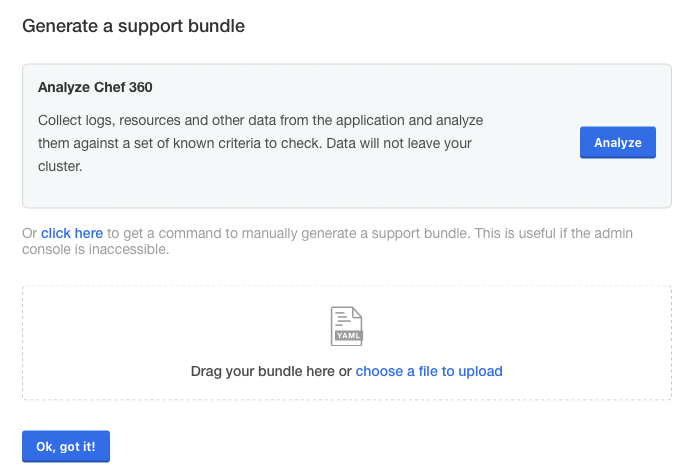The width and height of the screenshot is (691, 475).
Task: Click the "Analyze Chef 360" card title
Action: [x=95, y=87]
